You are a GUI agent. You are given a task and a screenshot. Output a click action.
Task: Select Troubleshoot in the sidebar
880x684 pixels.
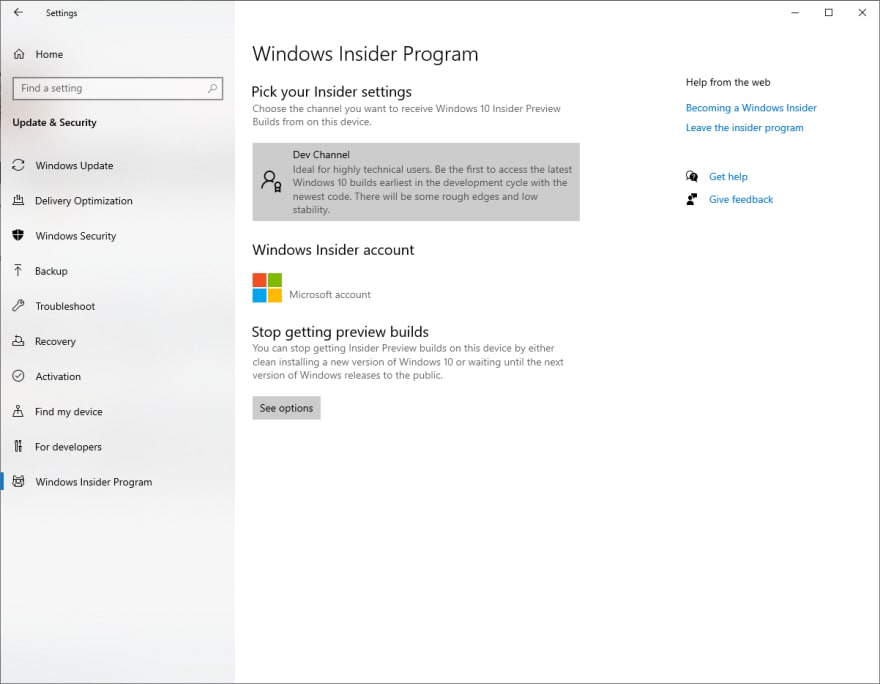click(65, 306)
